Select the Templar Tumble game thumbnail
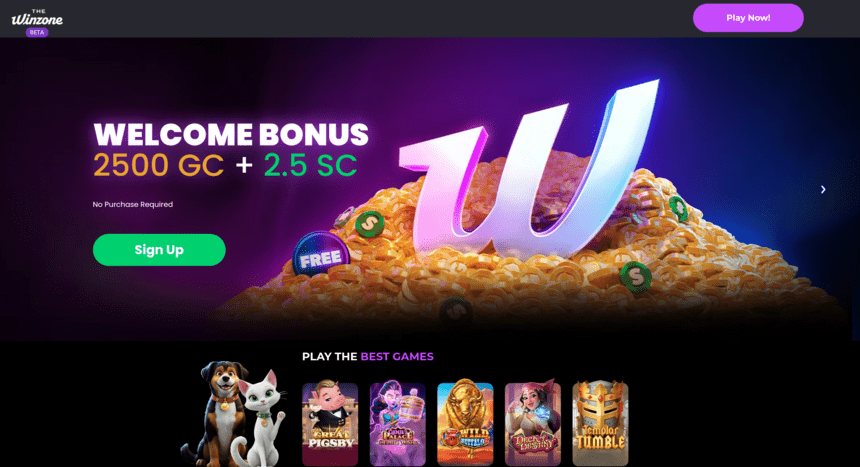 pos(600,424)
